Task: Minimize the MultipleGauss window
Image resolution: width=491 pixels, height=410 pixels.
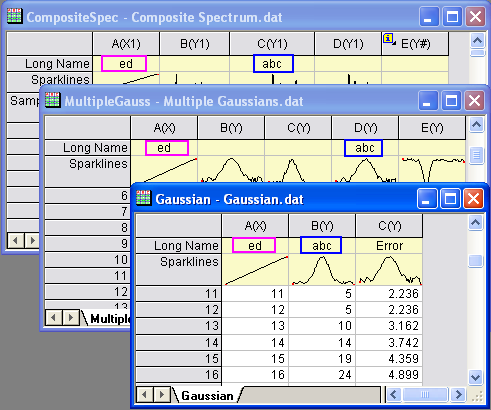Action: 428,101
